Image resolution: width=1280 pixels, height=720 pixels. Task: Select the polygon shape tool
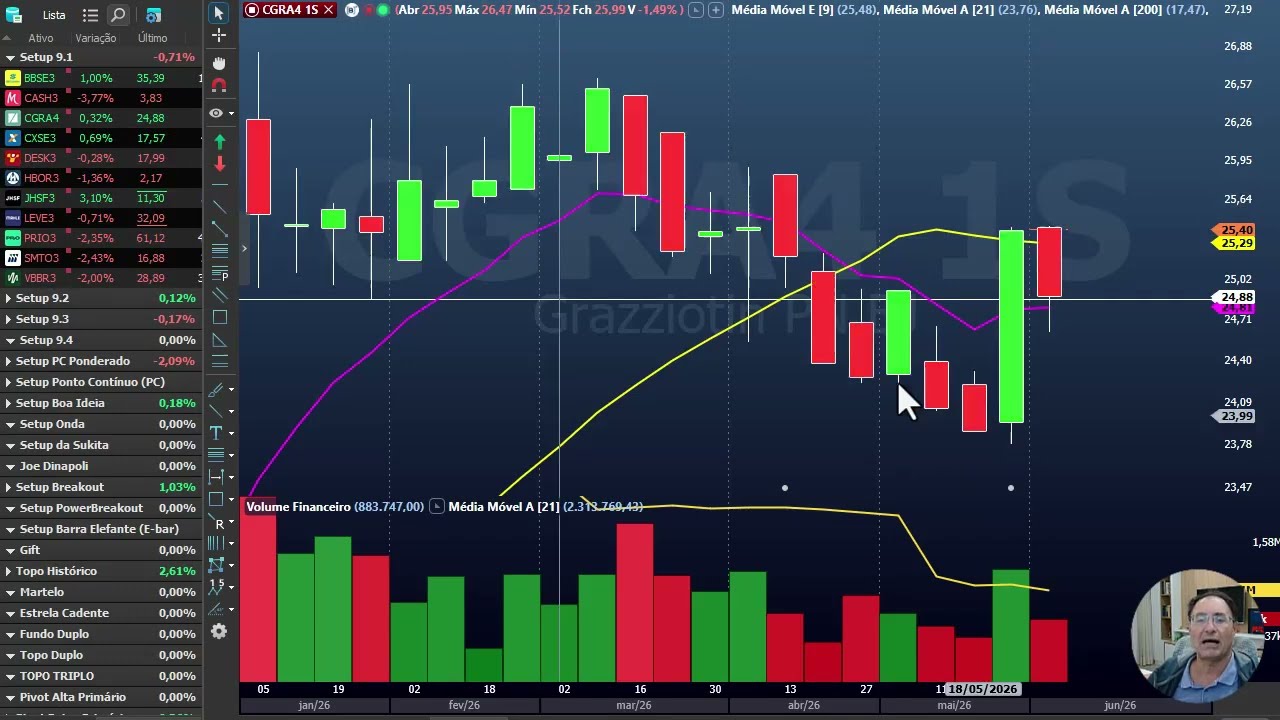click(x=216, y=565)
